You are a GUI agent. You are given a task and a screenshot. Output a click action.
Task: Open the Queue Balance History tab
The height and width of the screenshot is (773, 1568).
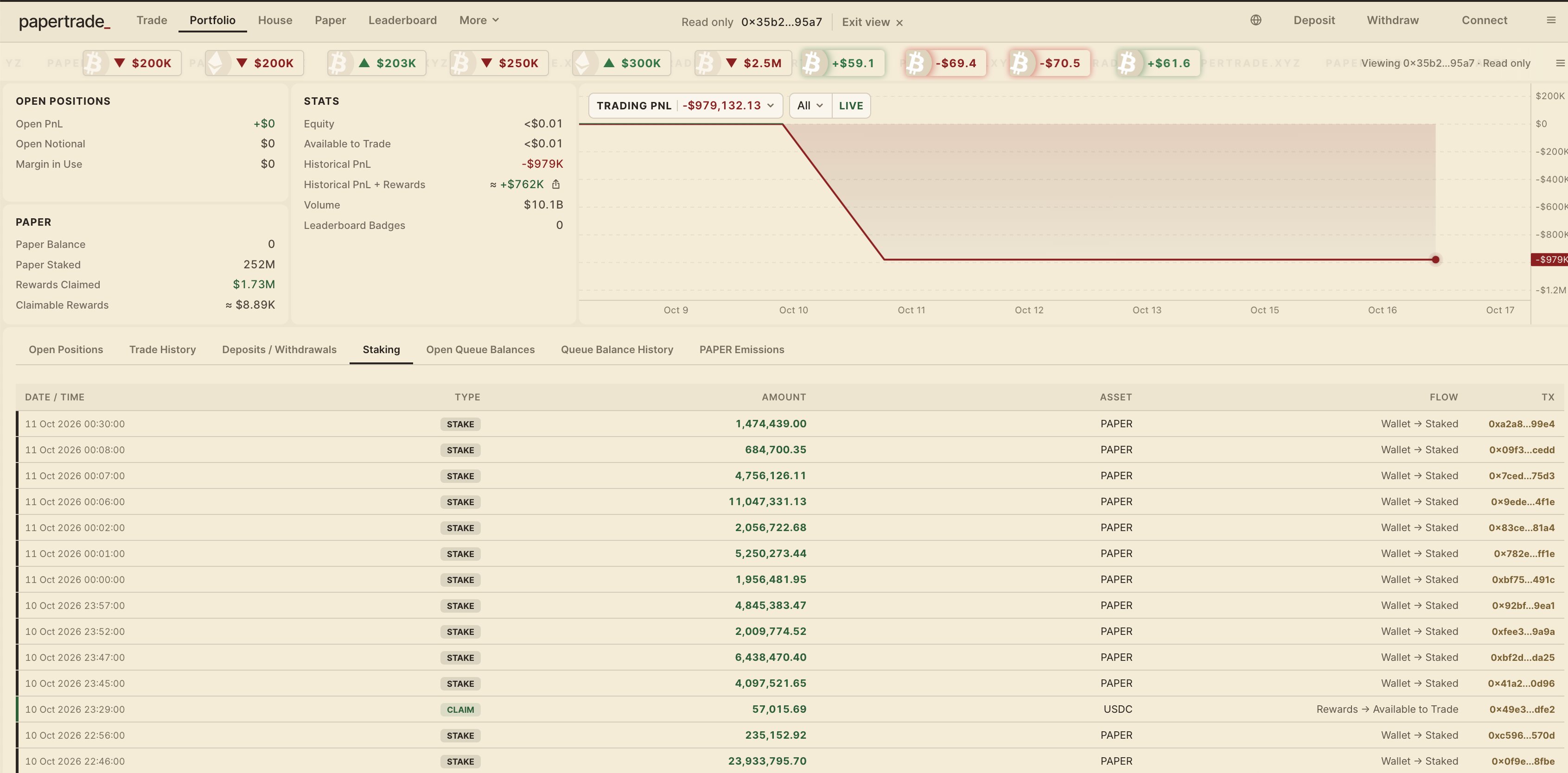[617, 349]
